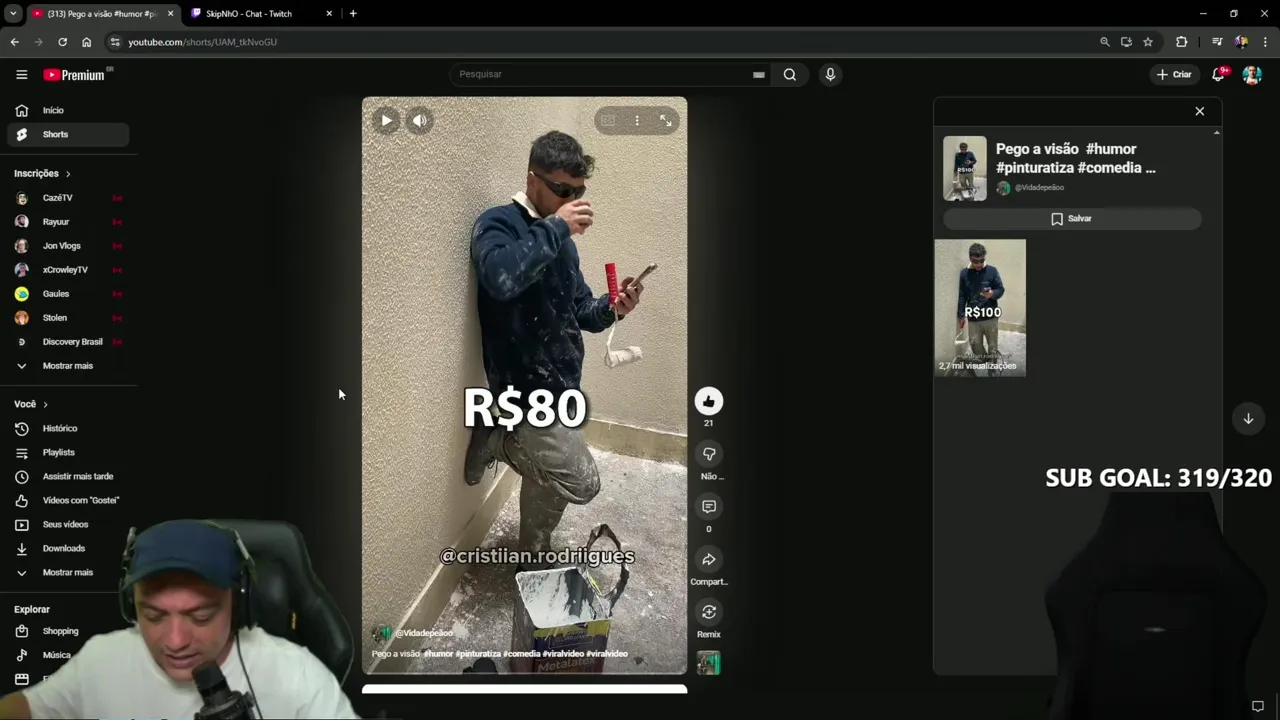Open the YouTube hamburger guide menu

[x=21, y=74]
